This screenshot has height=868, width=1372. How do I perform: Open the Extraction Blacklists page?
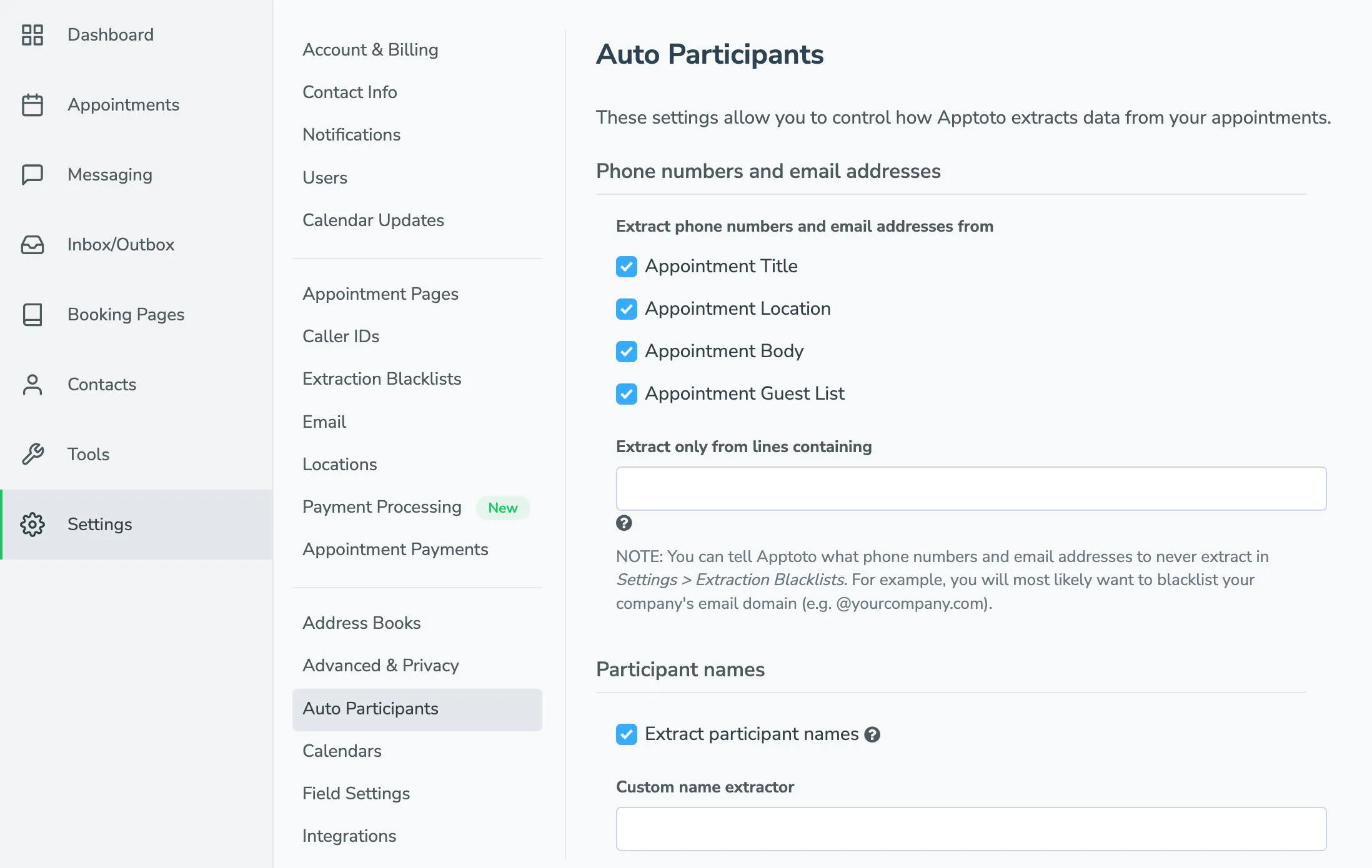(x=382, y=379)
